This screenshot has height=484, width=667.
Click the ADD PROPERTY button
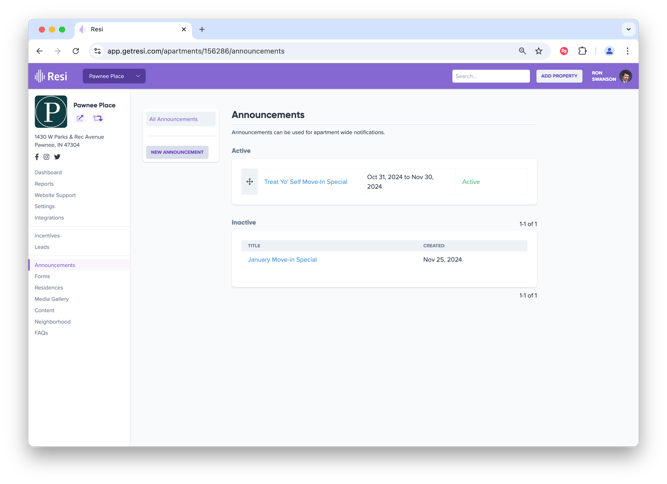coord(559,76)
